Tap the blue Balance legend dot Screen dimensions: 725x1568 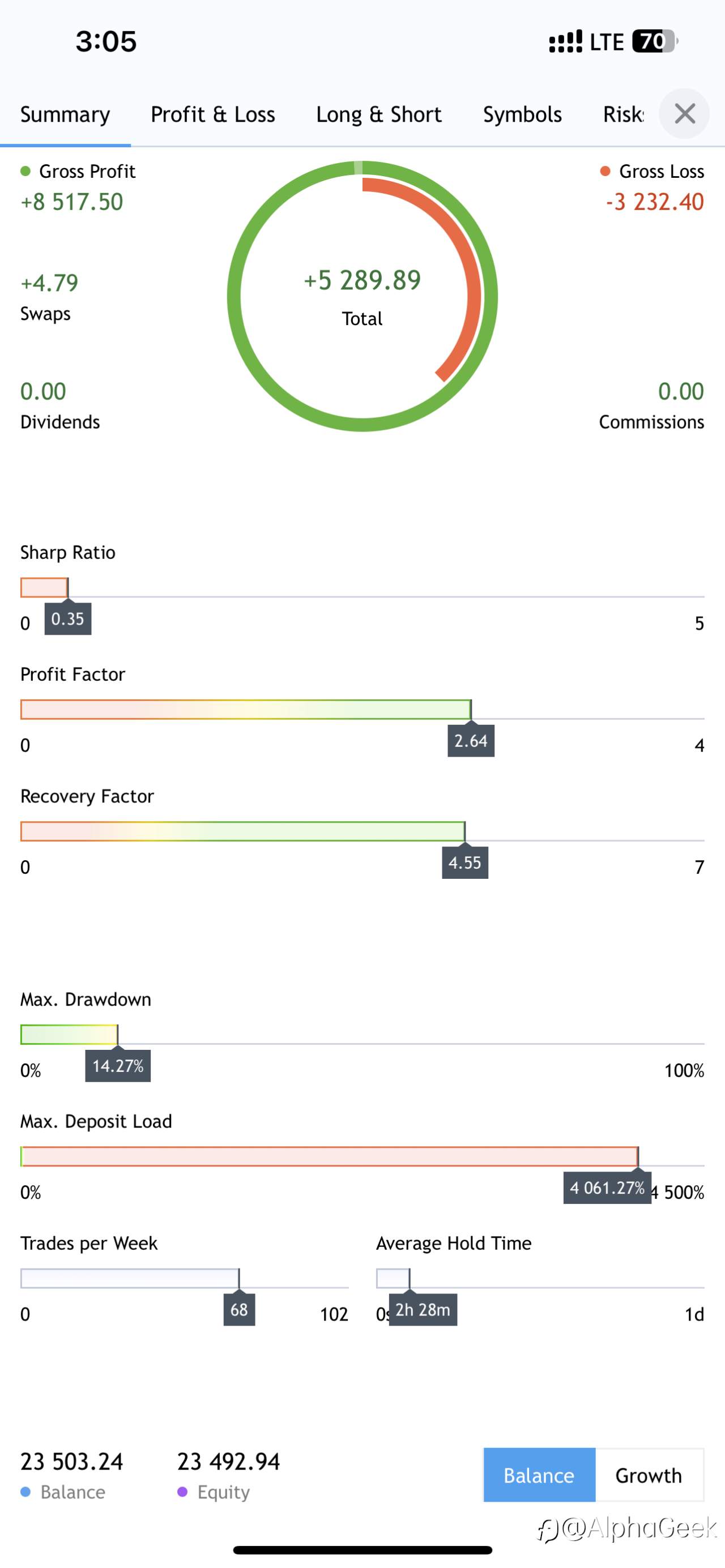click(x=25, y=1492)
